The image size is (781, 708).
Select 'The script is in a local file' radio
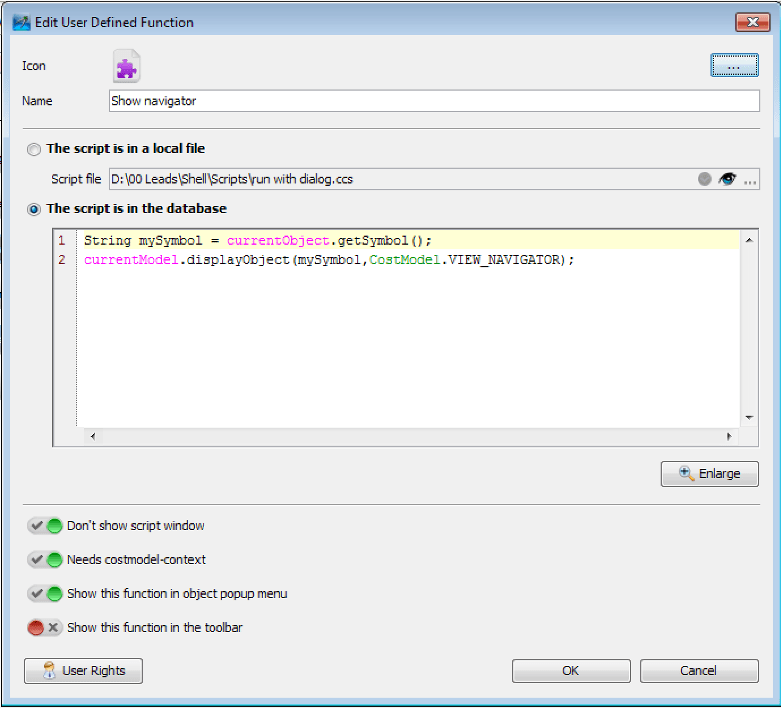click(34, 149)
